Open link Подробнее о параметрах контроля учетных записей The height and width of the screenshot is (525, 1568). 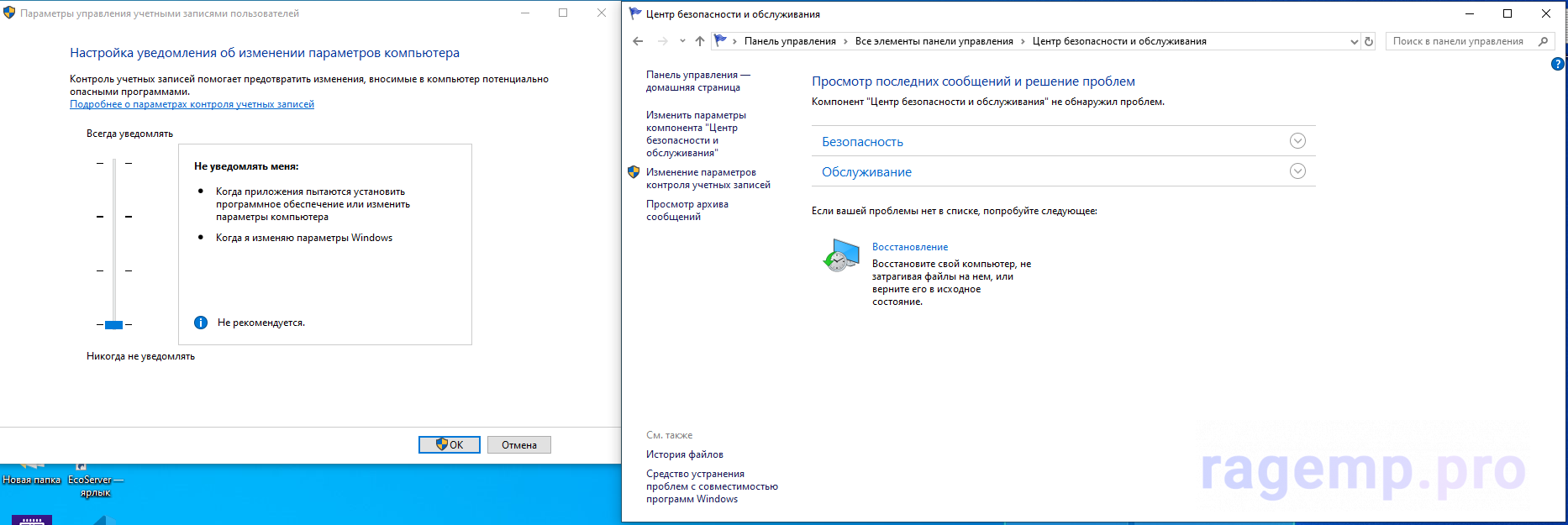click(192, 104)
